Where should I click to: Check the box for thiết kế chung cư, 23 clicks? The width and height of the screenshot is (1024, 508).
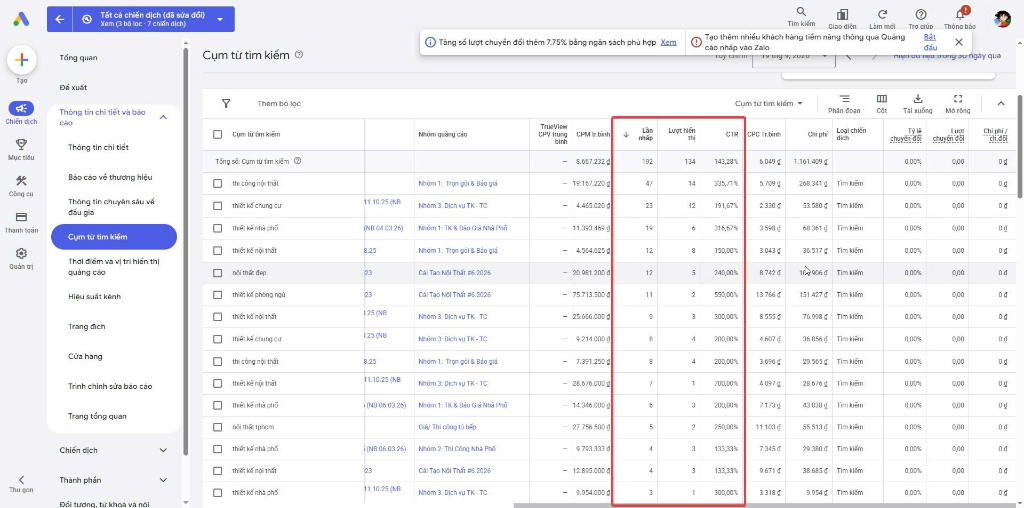[x=217, y=206]
